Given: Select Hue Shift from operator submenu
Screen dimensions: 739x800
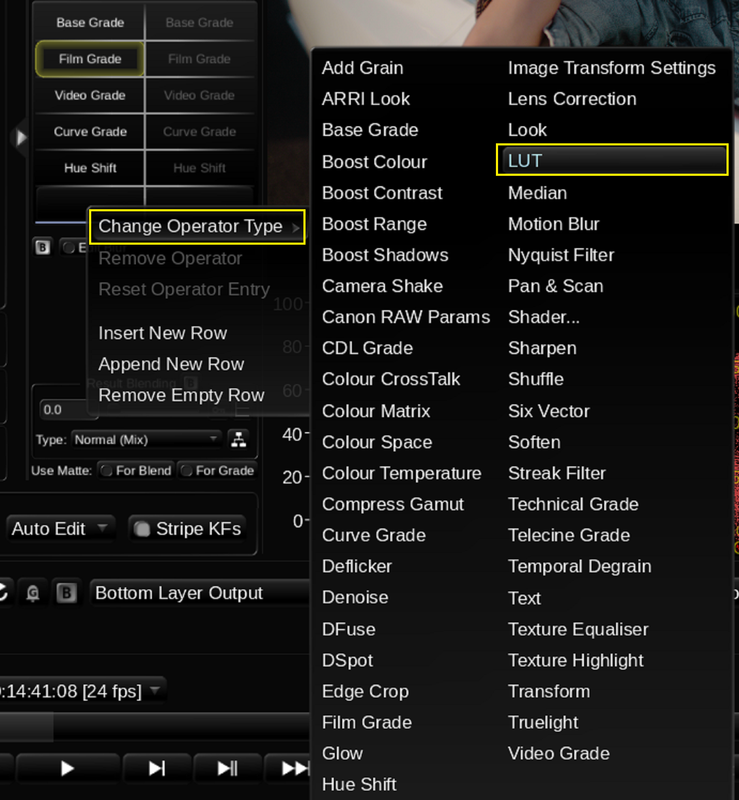Looking at the screenshot, I should point(359,784).
